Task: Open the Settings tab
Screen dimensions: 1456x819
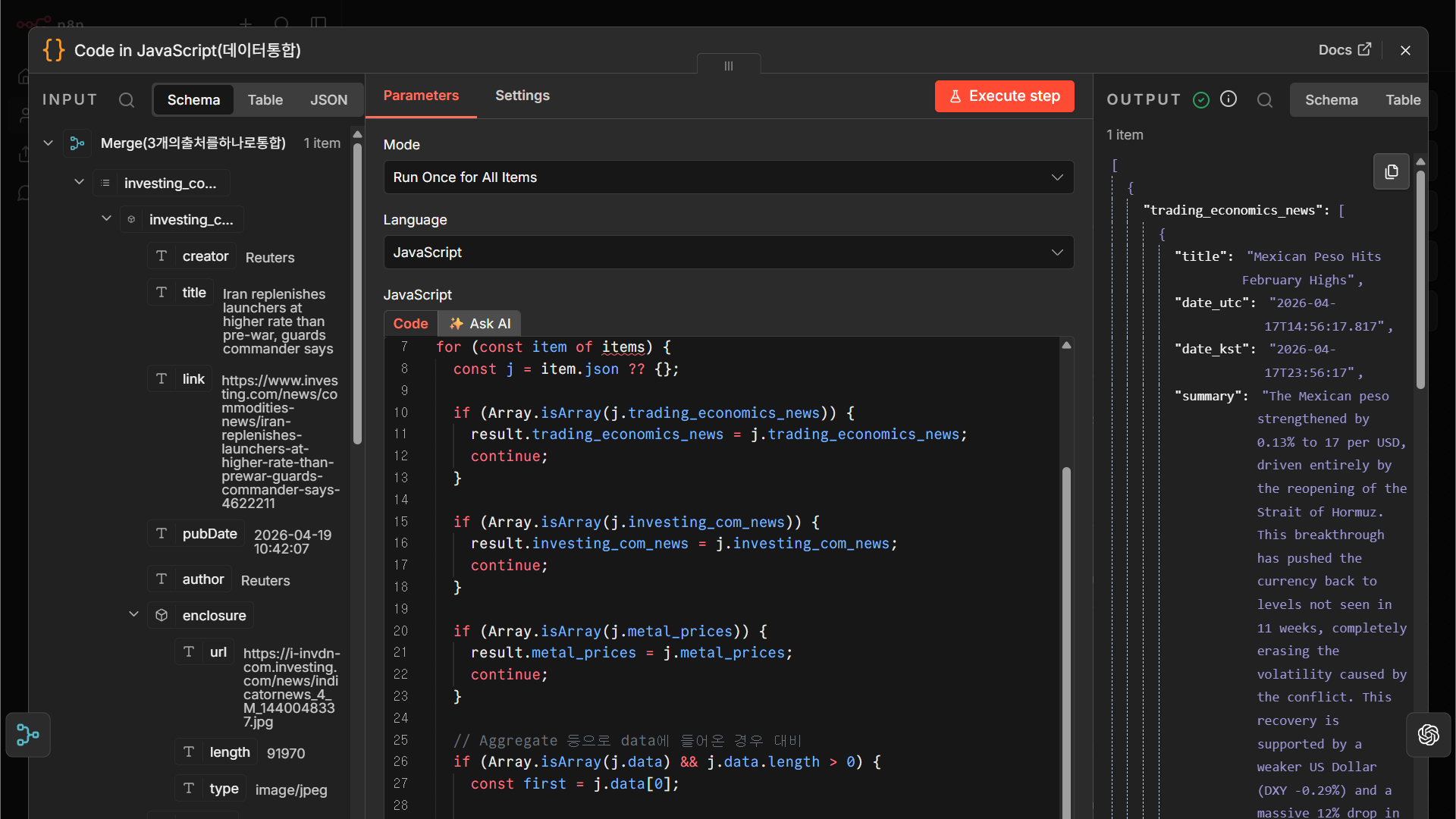Action: tap(522, 96)
